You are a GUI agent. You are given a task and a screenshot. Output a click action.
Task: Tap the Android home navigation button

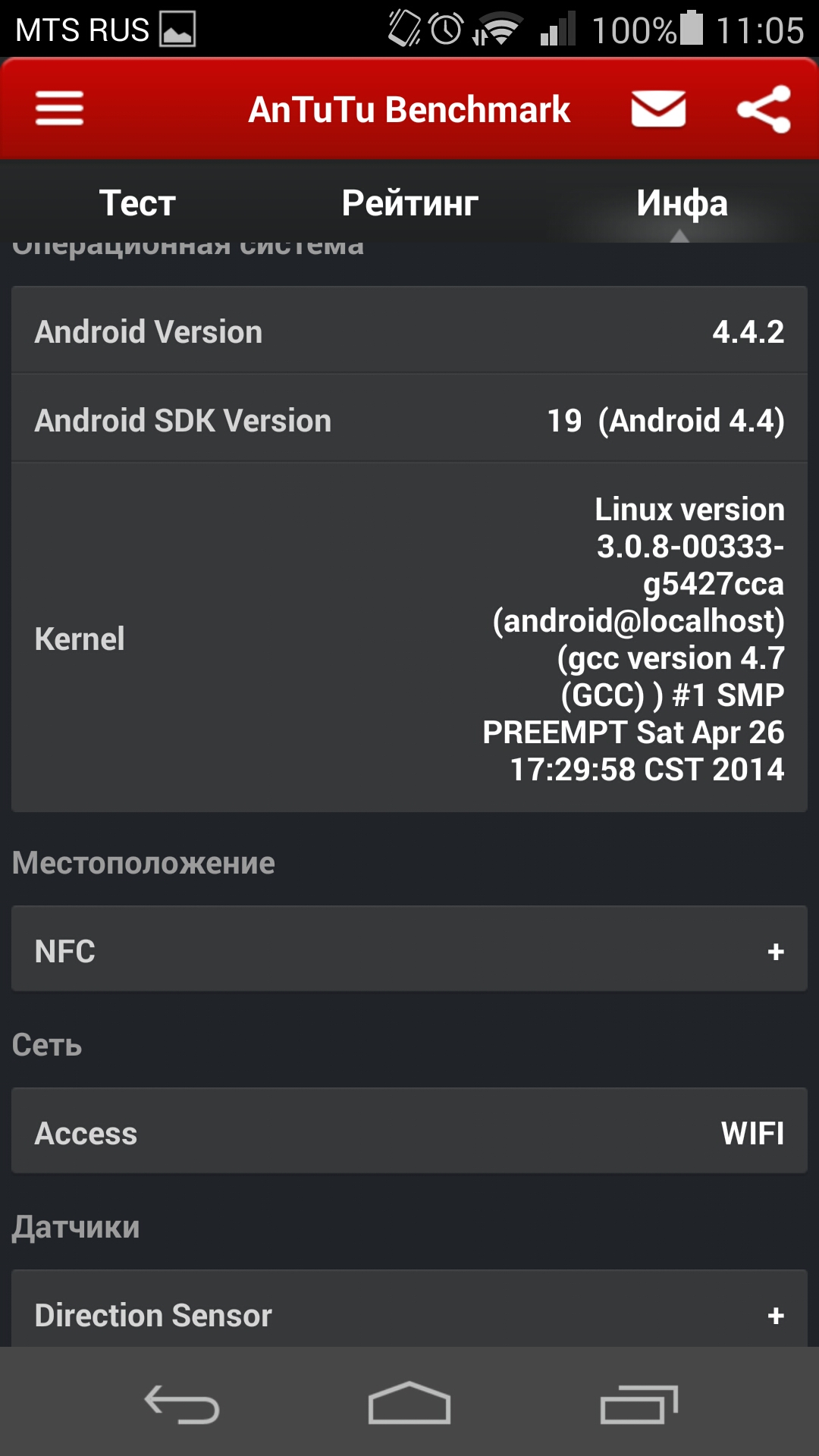[x=409, y=1403]
